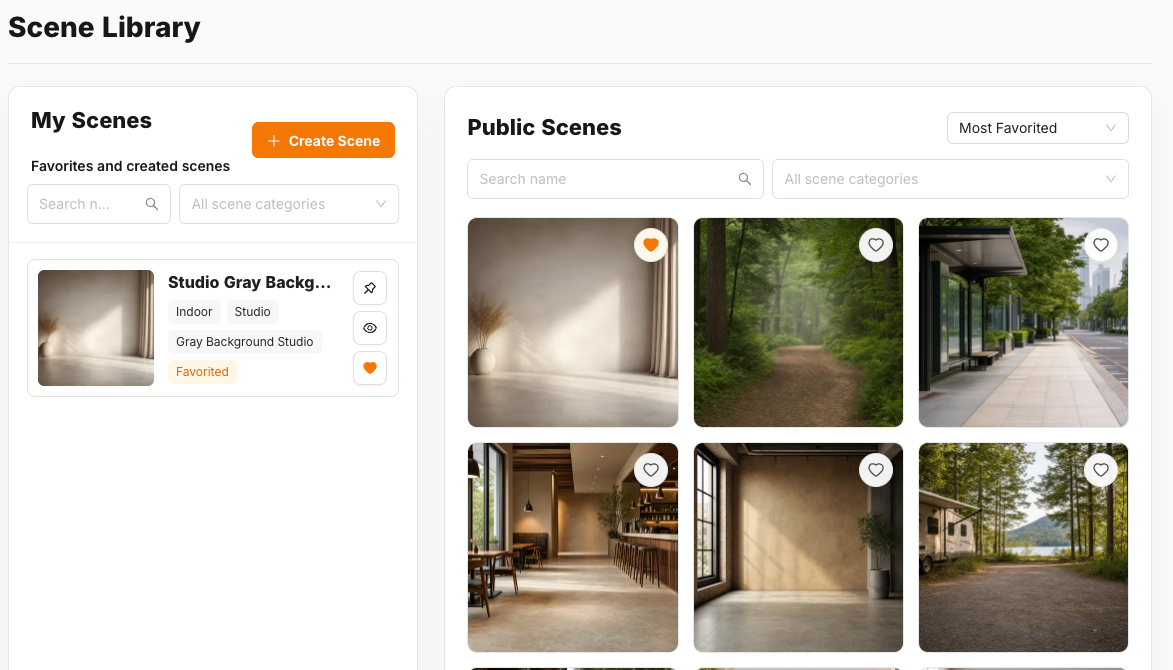The width and height of the screenshot is (1173, 670).
Task: Open the cafe interior thumbnail
Action: point(573,547)
